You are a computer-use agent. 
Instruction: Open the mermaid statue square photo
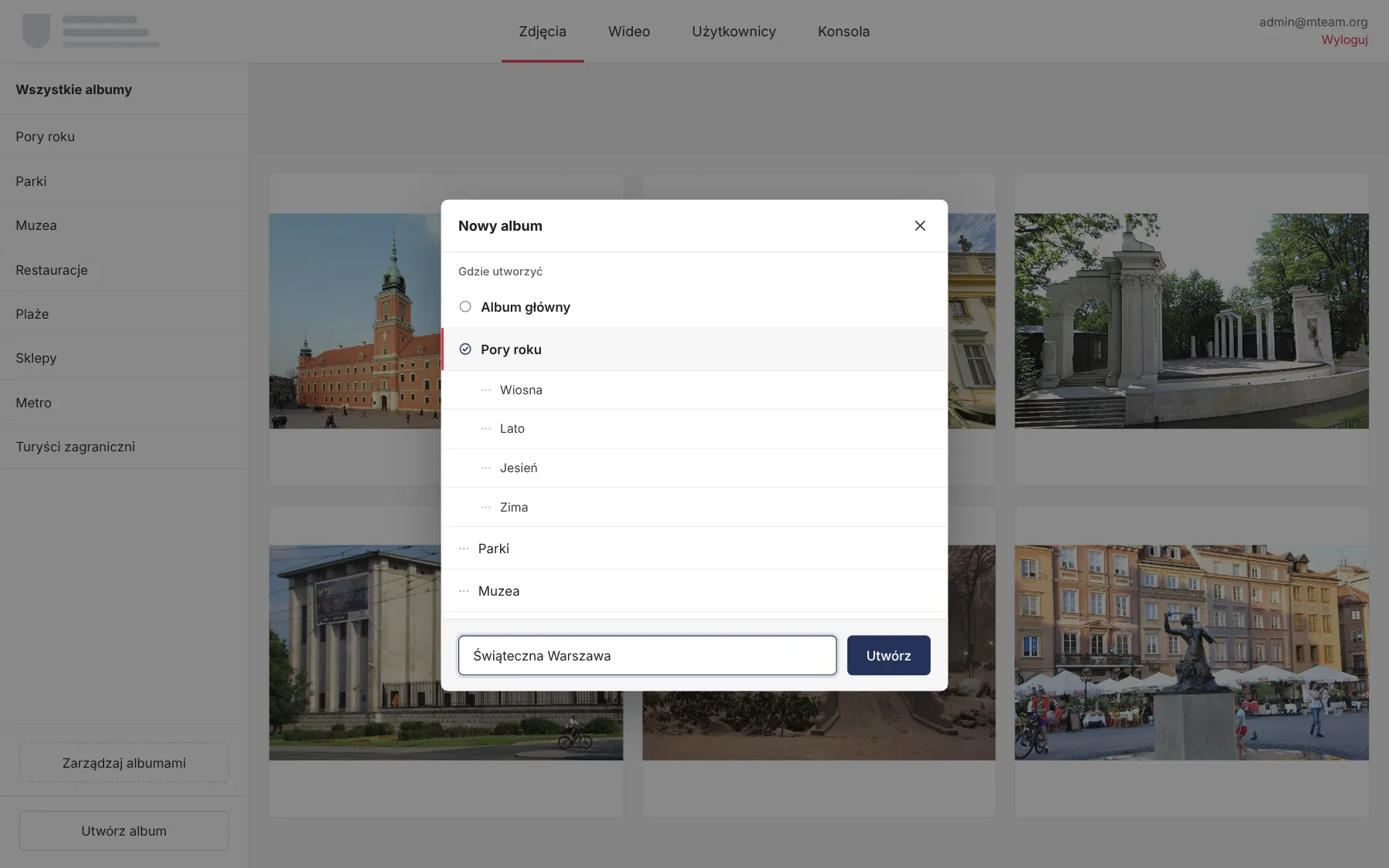point(1191,653)
